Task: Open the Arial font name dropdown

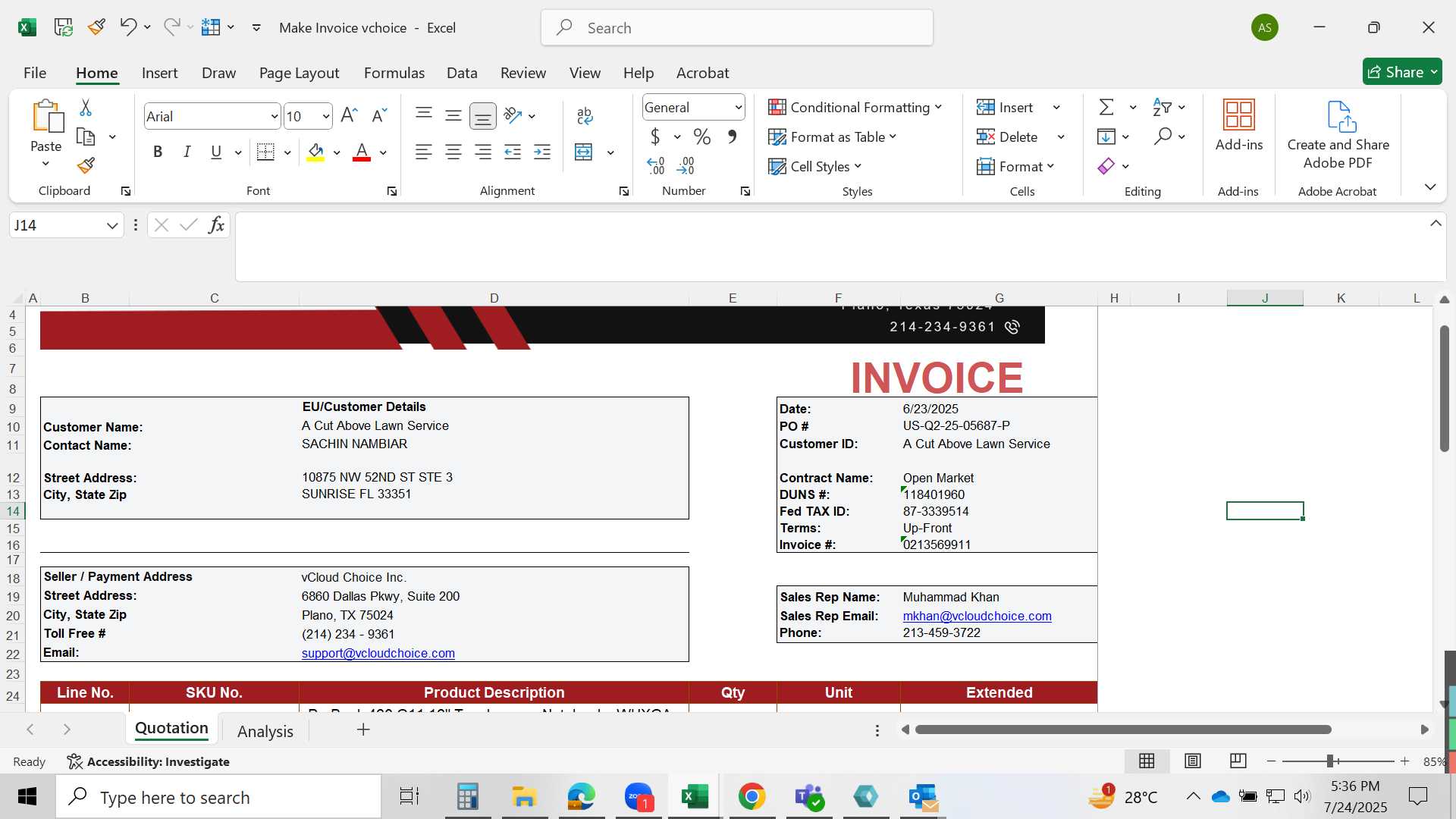Action: [x=274, y=116]
